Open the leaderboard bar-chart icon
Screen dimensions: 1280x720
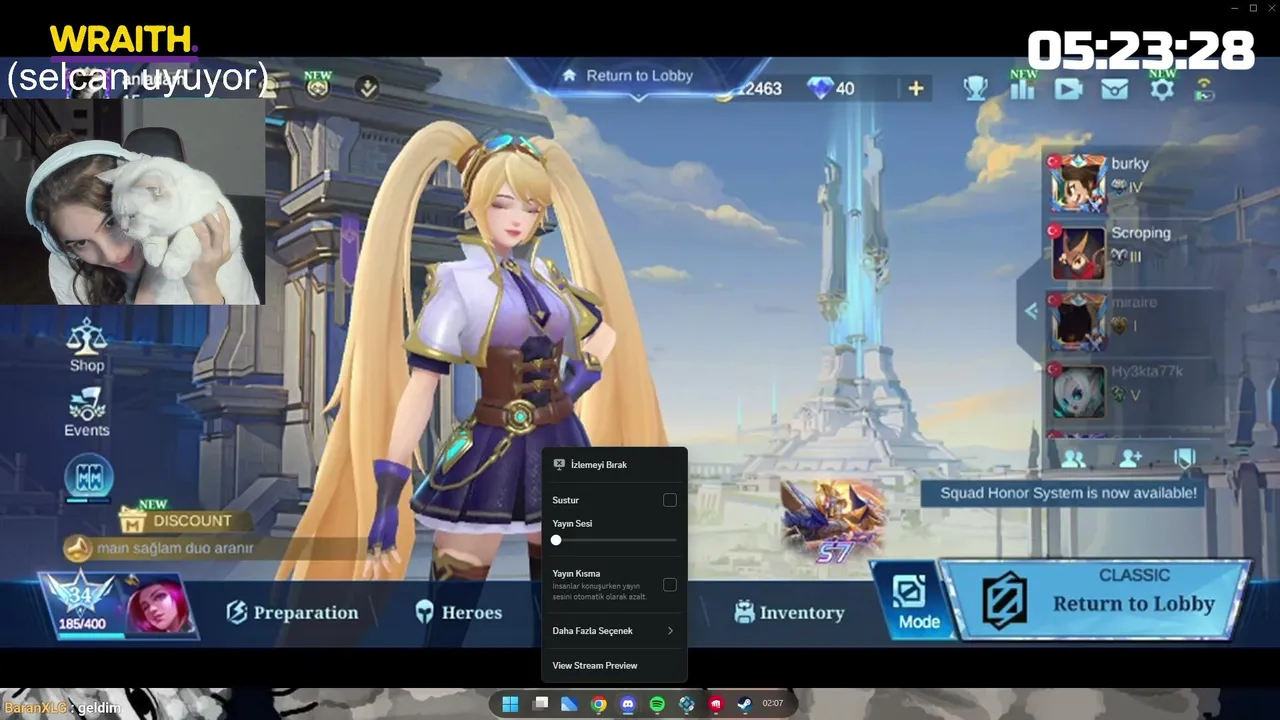pyautogui.click(x=1022, y=89)
